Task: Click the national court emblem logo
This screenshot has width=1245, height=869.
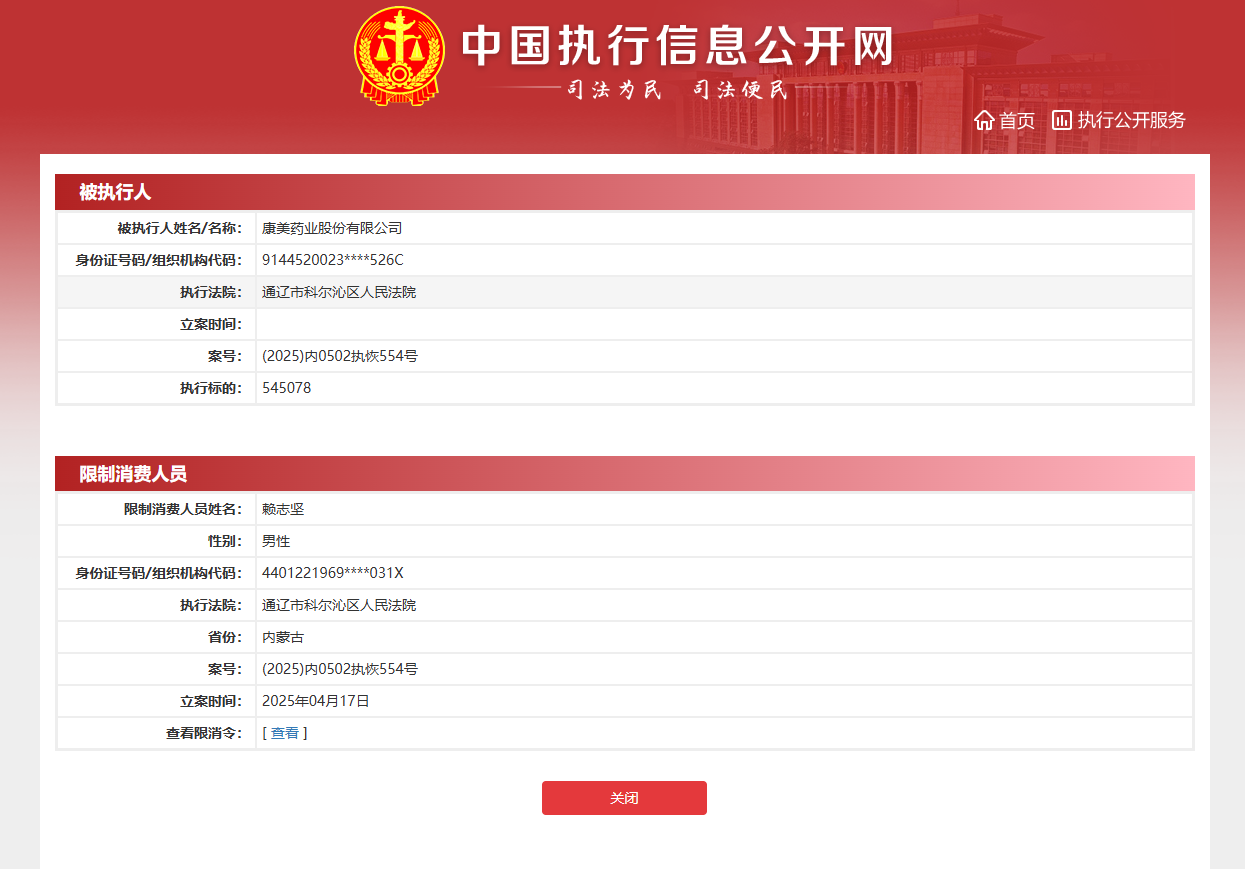Action: pyautogui.click(x=399, y=56)
